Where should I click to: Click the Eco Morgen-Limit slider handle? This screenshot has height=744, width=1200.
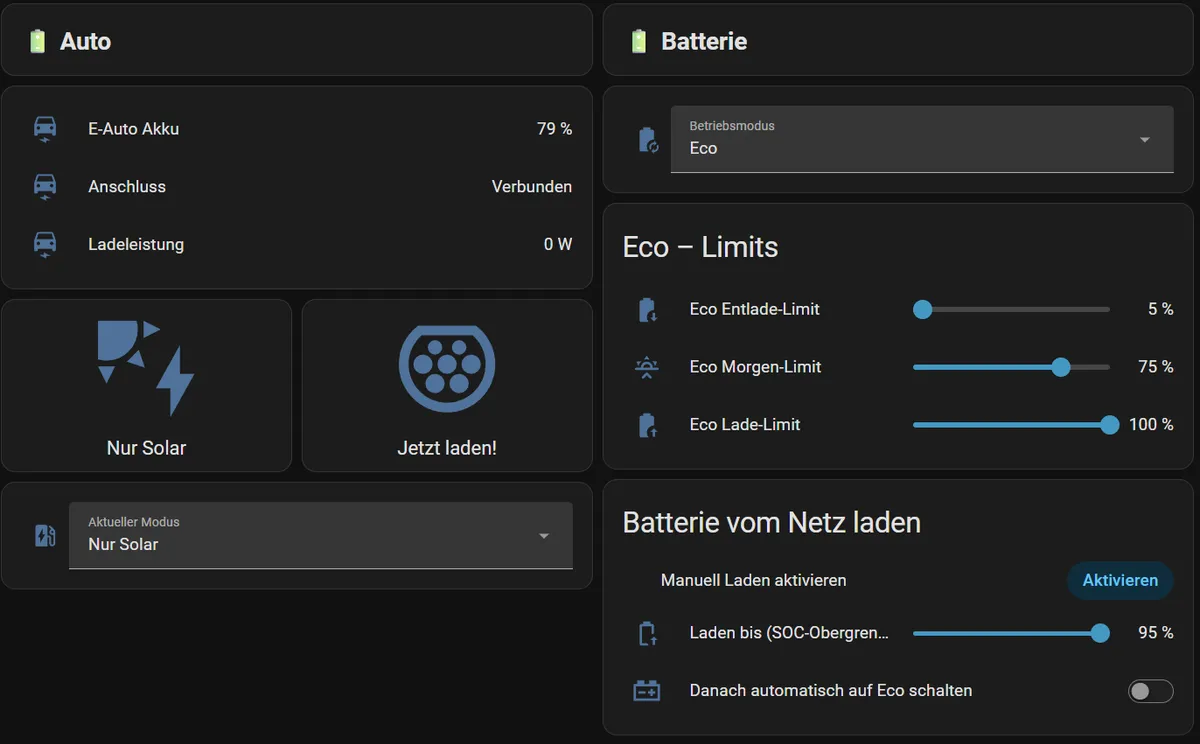tap(1061, 367)
